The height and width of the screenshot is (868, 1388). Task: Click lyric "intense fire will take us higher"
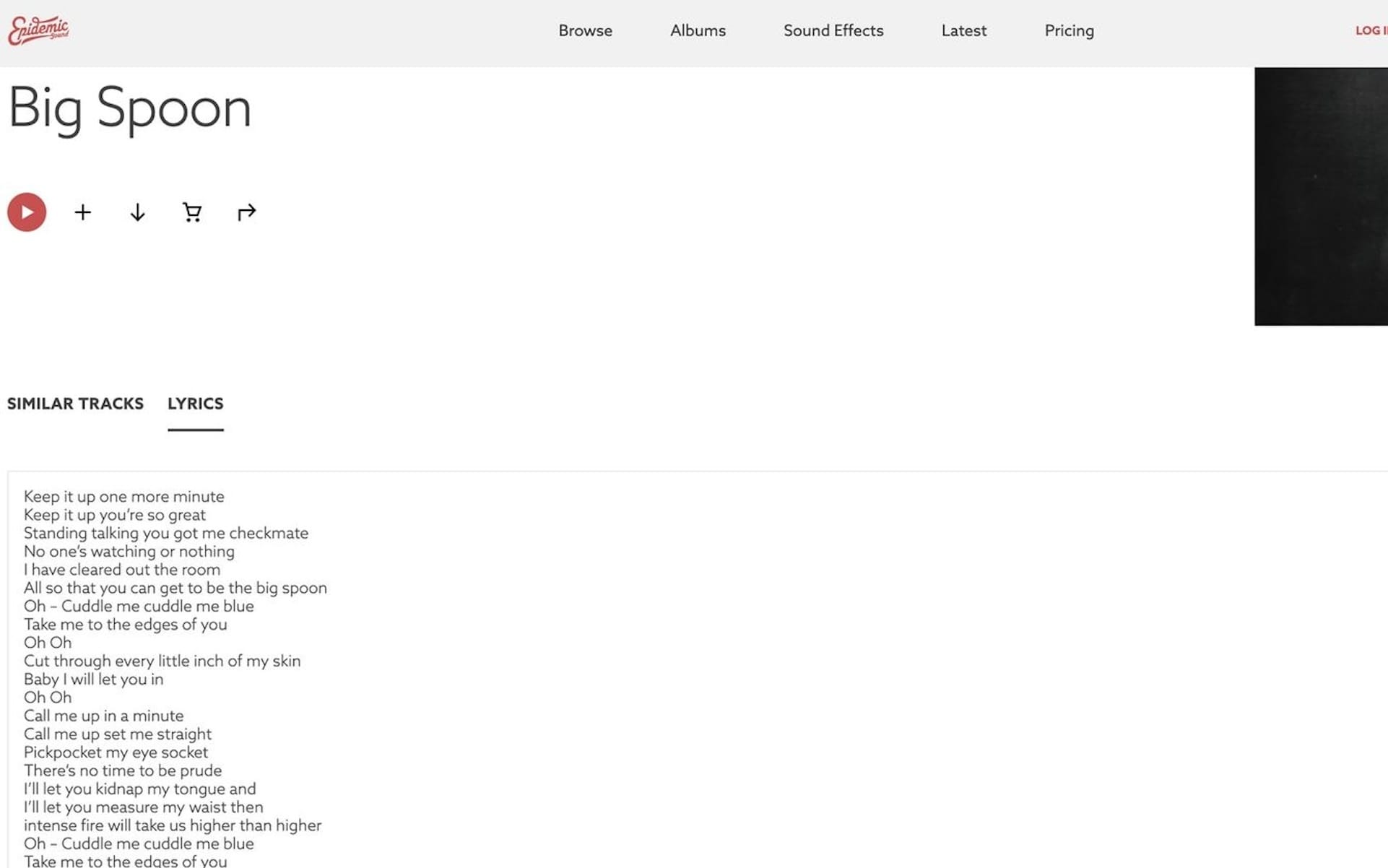click(x=172, y=825)
